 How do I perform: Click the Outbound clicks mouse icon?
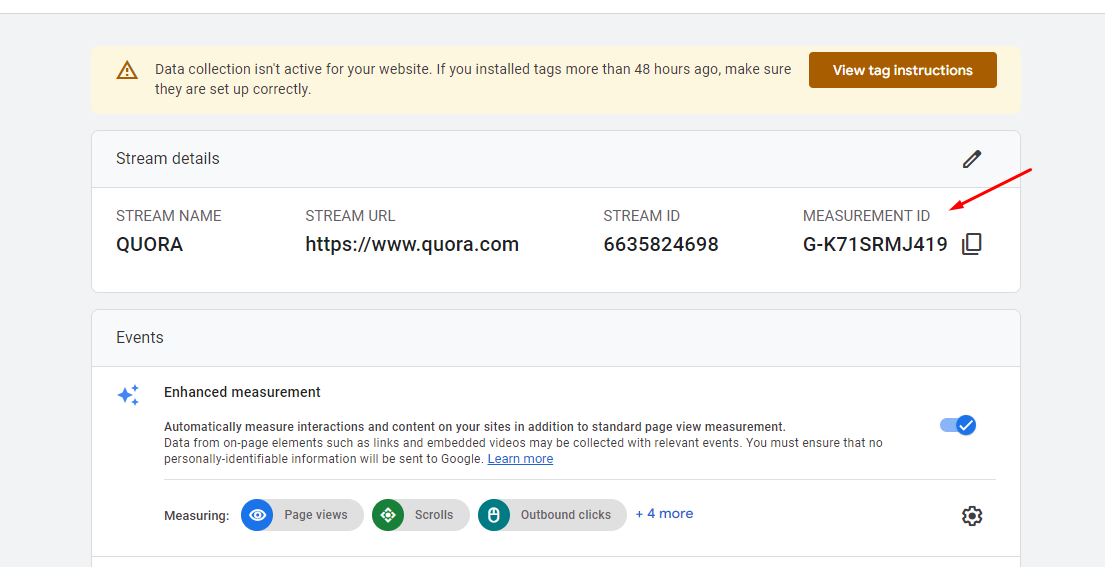point(494,515)
